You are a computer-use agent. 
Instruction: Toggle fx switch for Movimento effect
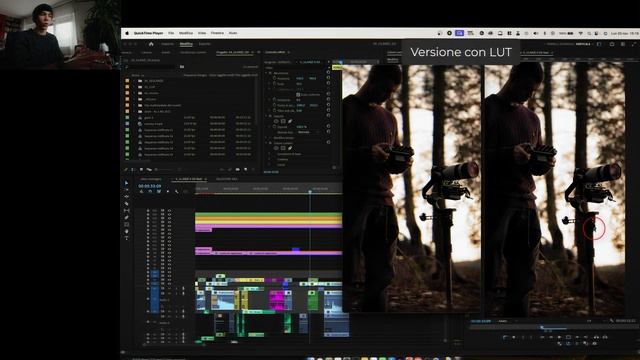pos(270,73)
